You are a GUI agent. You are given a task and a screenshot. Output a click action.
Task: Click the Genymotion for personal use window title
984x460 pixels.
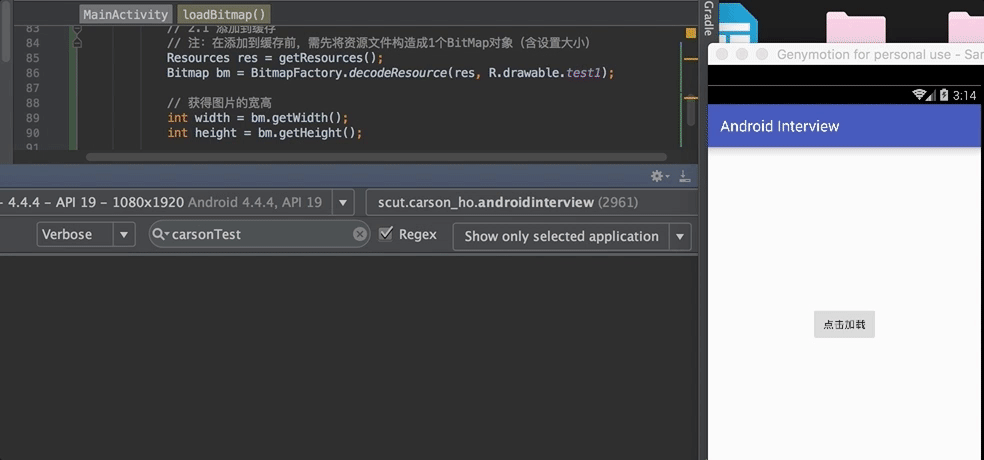tap(880, 55)
